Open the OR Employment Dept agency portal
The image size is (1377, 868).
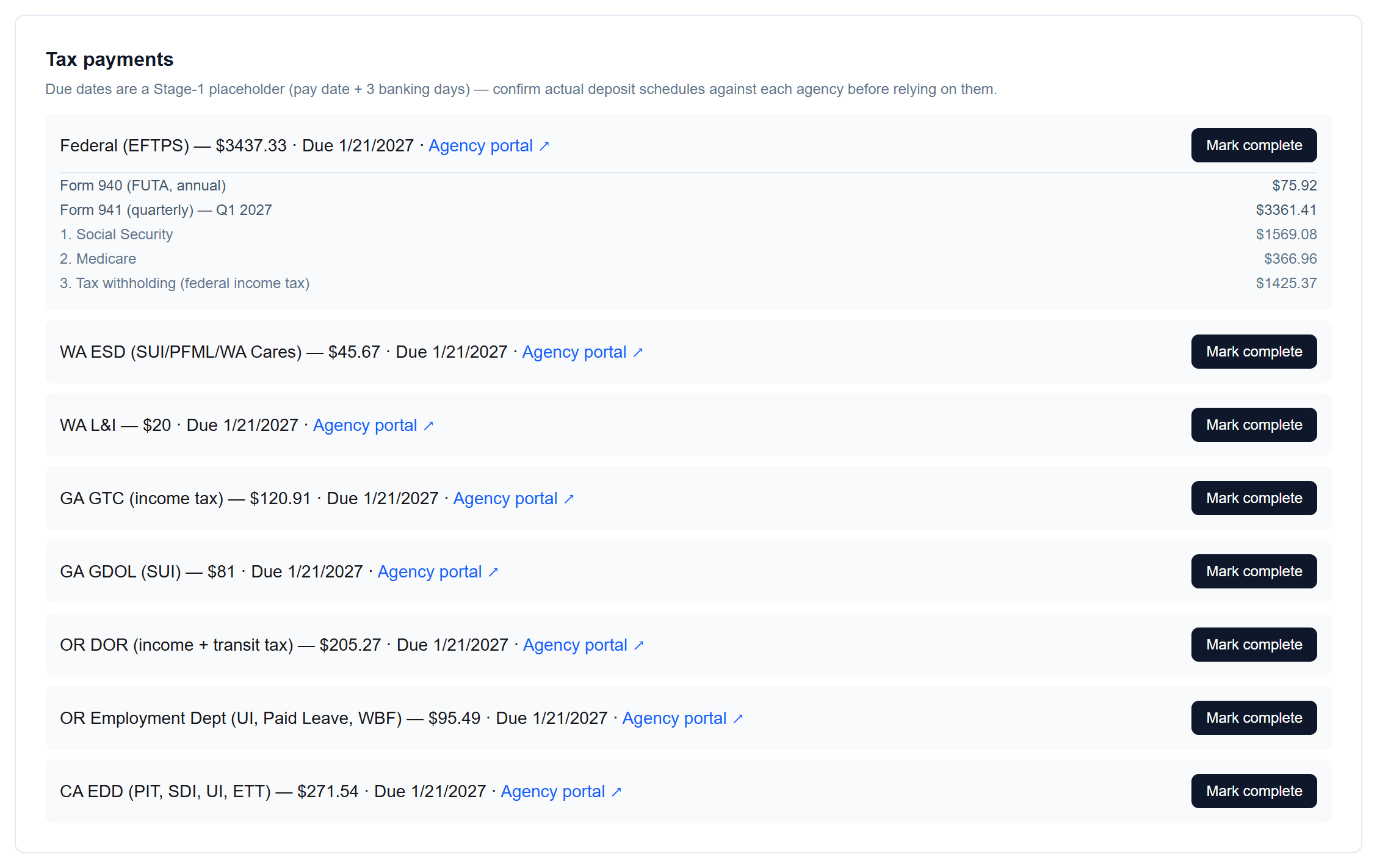(682, 718)
